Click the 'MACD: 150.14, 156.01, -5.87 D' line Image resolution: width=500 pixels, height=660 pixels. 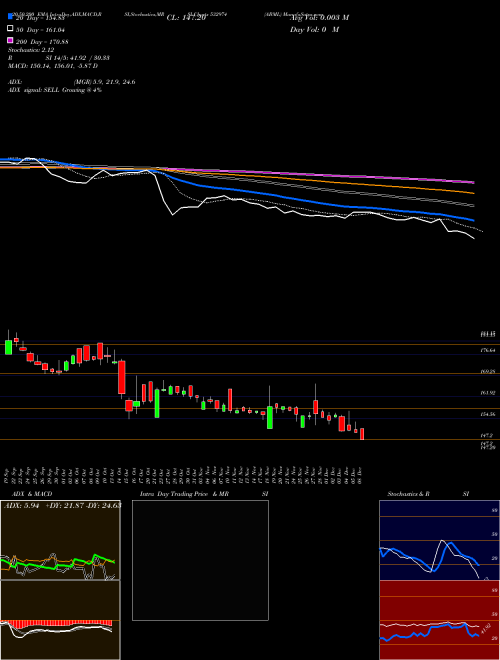[x=53, y=66]
